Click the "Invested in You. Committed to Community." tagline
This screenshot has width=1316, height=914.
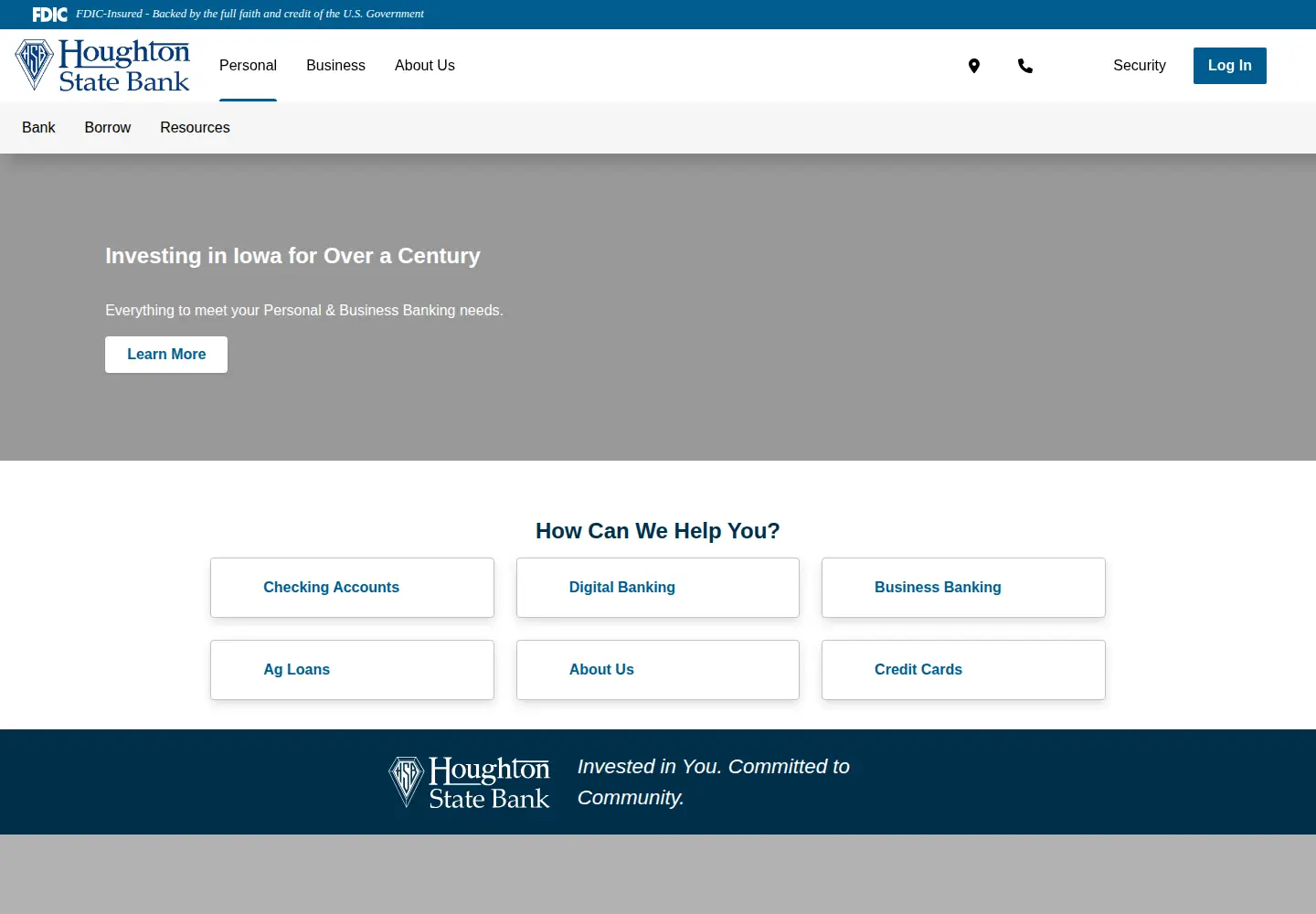[714, 782]
